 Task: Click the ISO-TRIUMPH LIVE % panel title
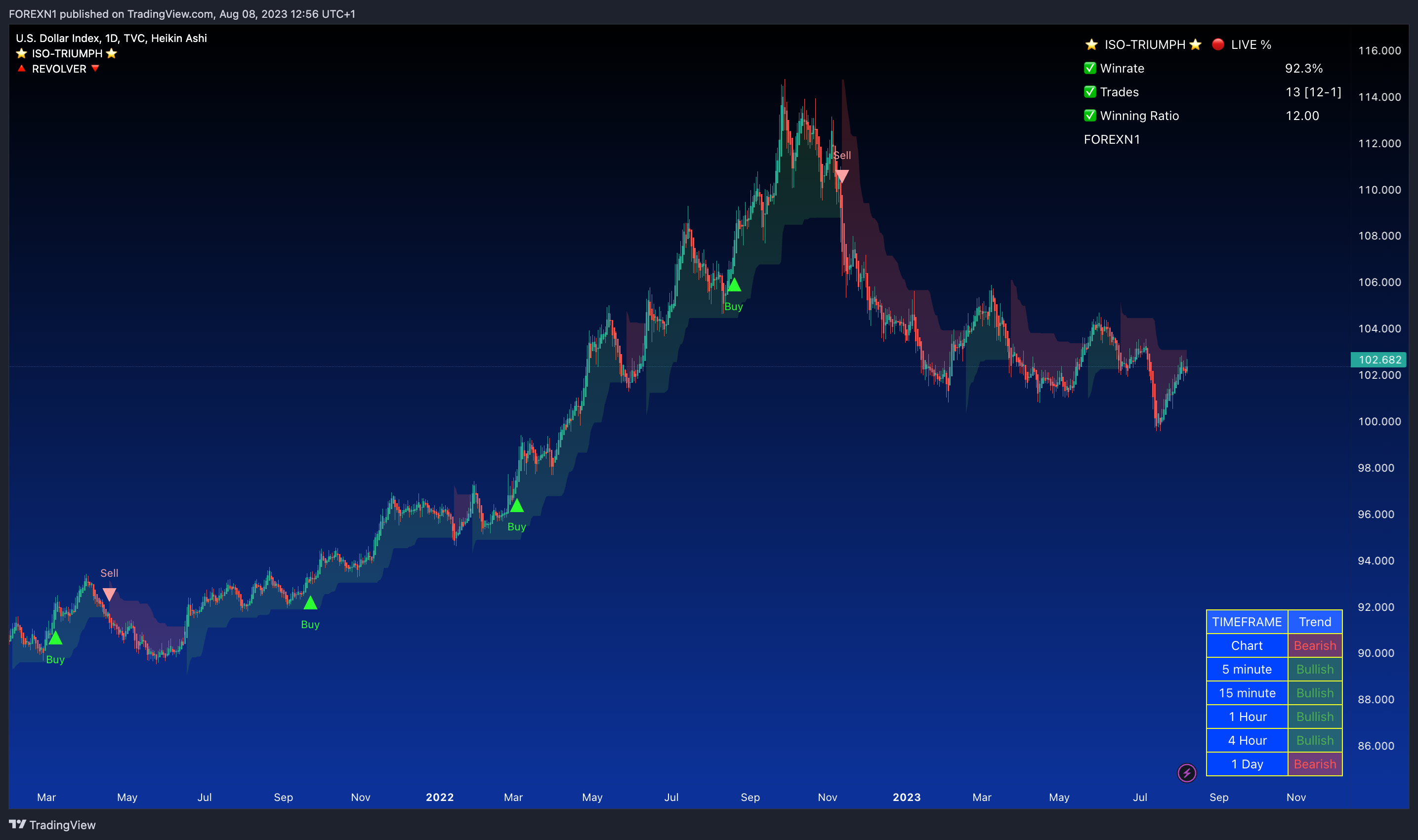pos(1178,44)
